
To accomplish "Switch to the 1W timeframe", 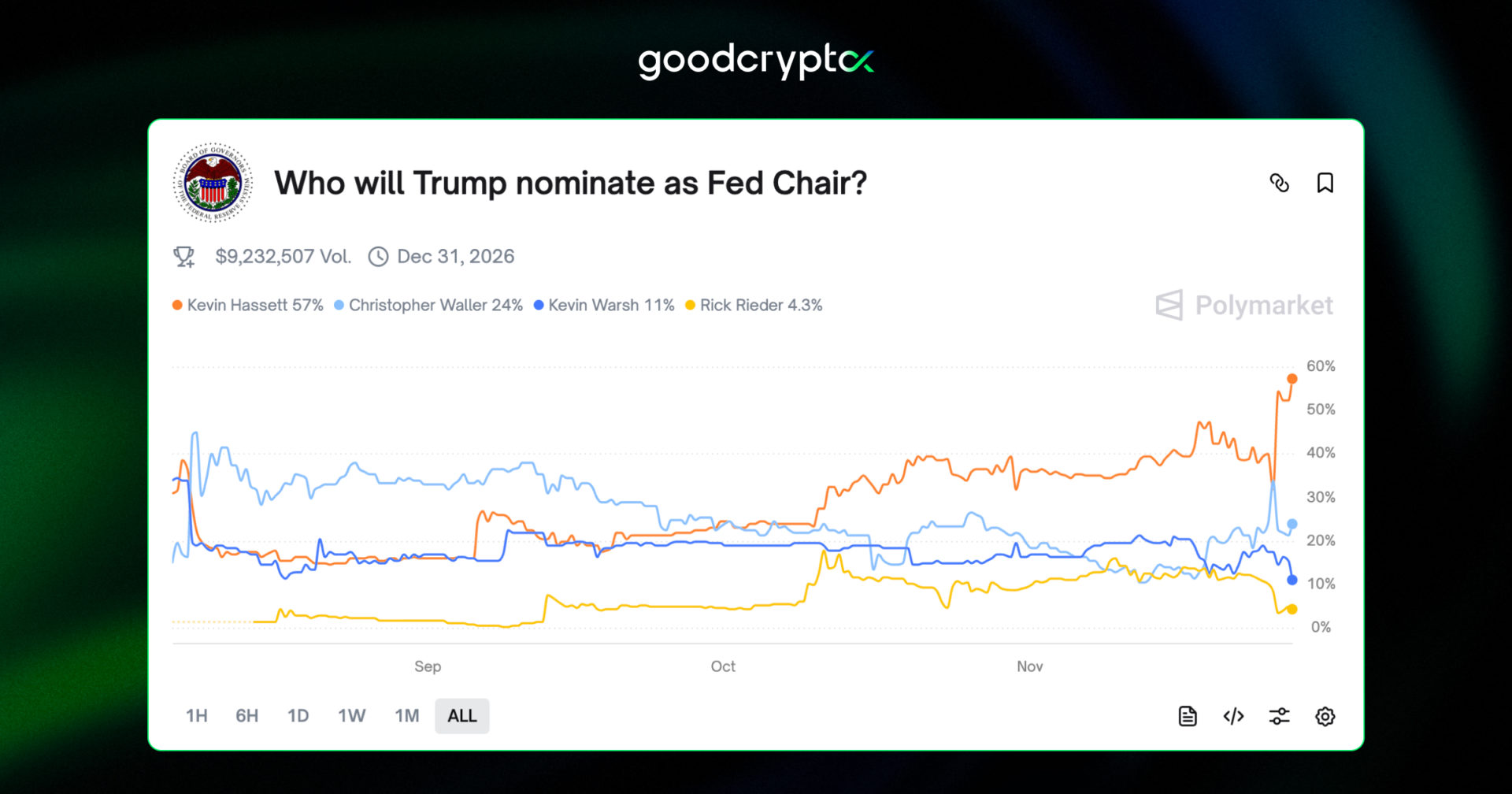I will point(351,715).
